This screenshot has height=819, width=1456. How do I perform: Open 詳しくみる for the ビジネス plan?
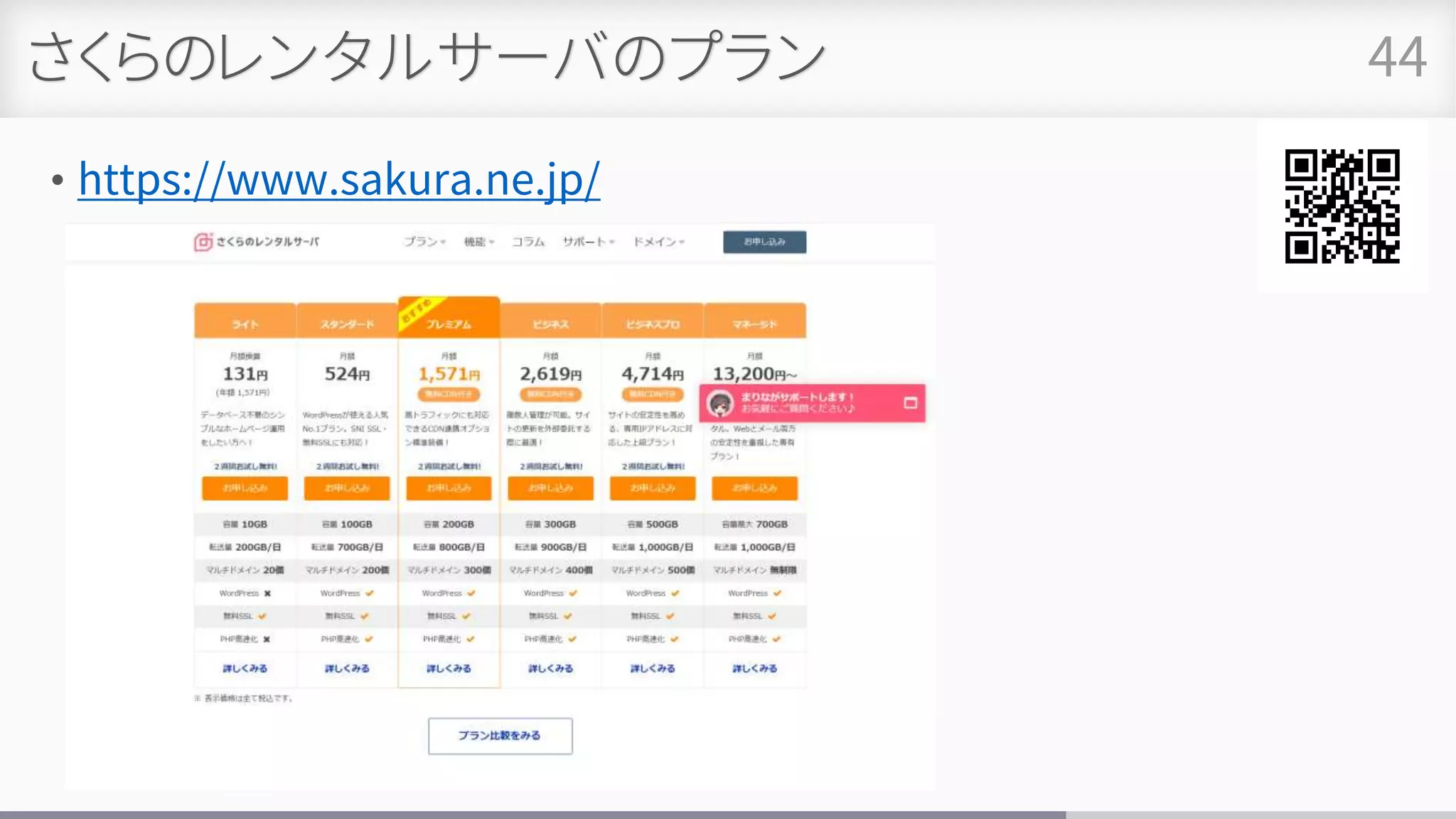[x=551, y=668]
